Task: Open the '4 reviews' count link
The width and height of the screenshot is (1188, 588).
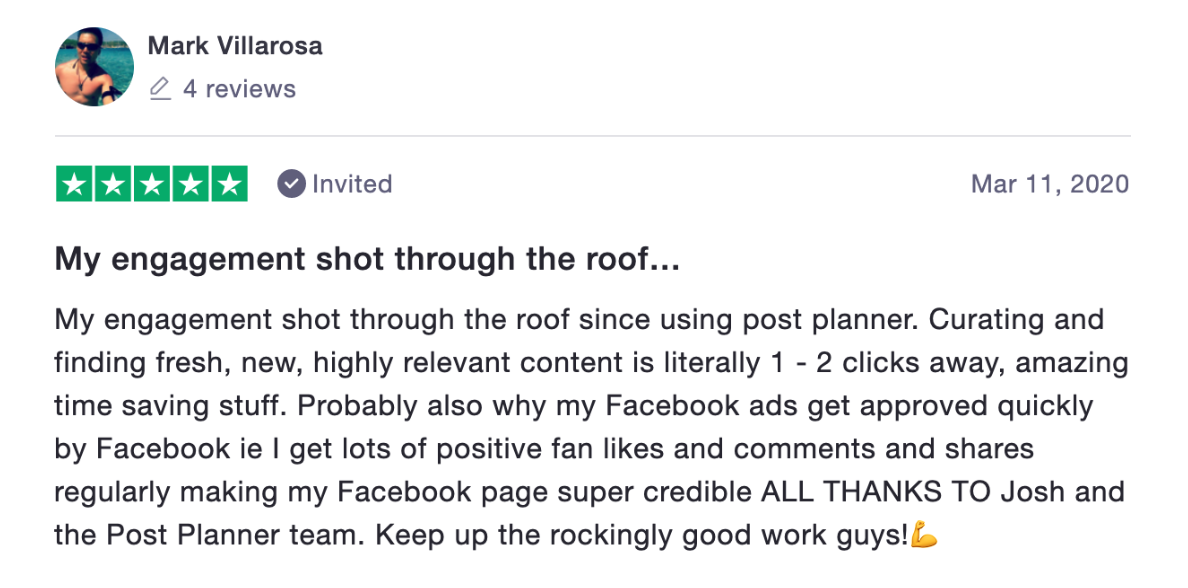Action: [x=239, y=89]
